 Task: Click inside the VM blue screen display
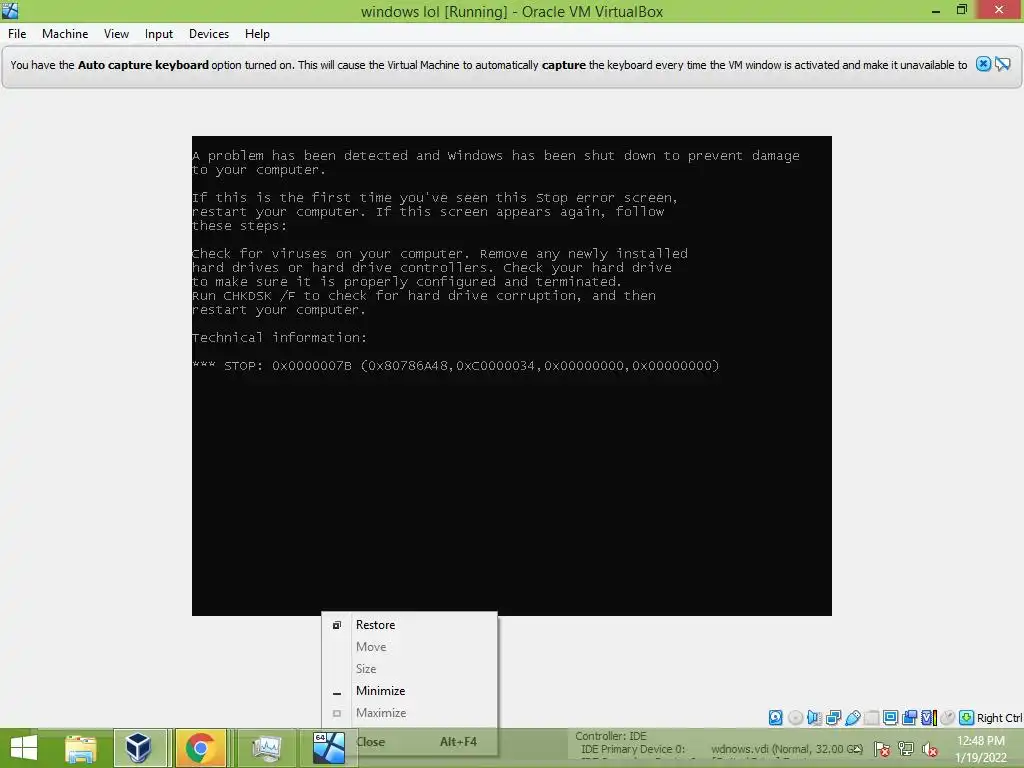[x=511, y=376]
